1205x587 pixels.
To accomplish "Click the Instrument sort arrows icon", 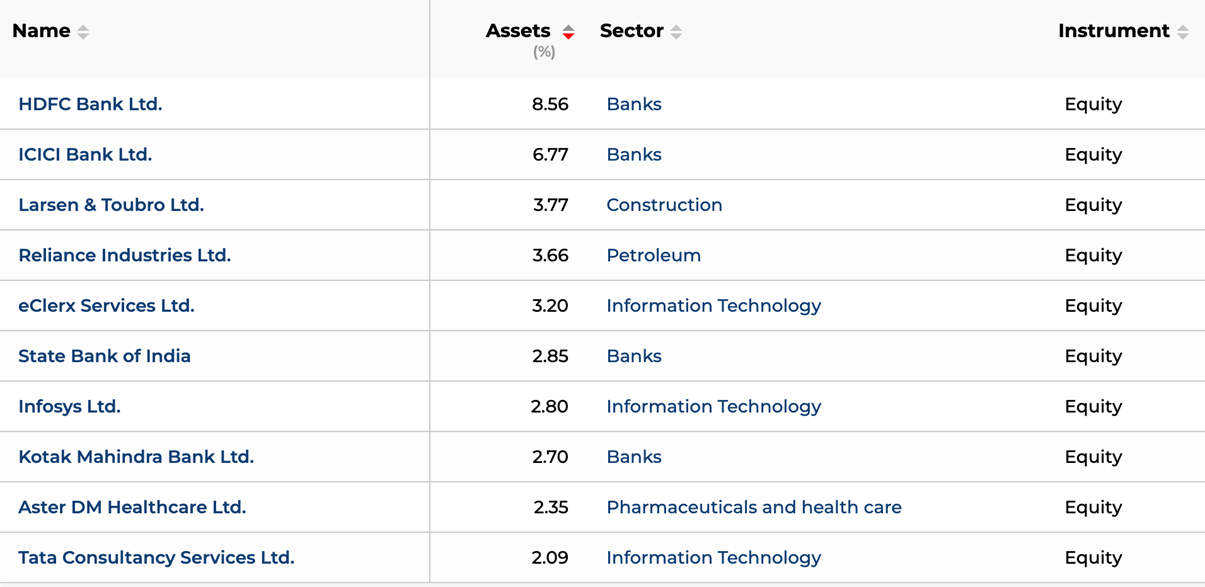I will pos(1182,32).
